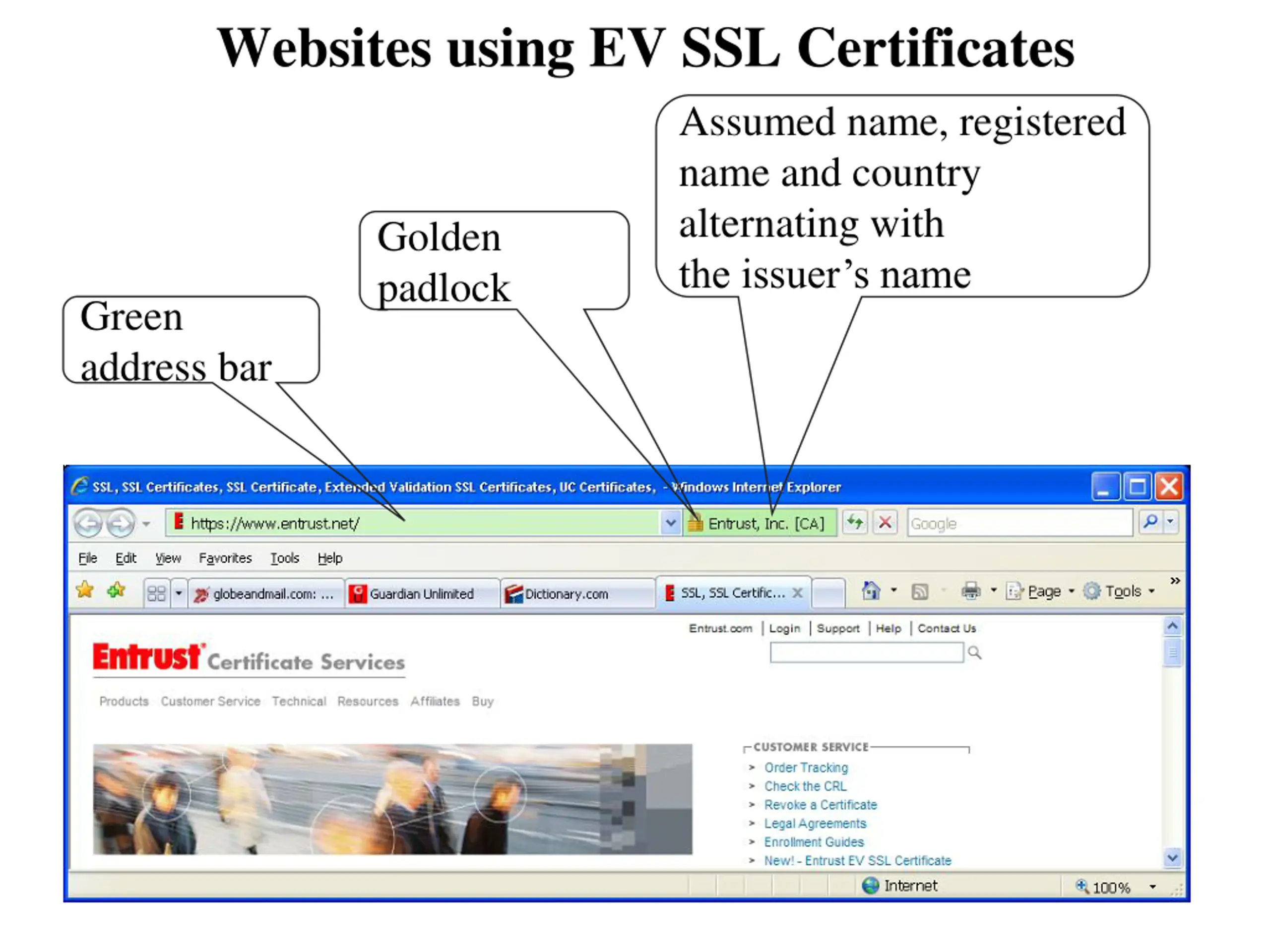
Task: Click the Order Tracking link
Action: [806, 768]
